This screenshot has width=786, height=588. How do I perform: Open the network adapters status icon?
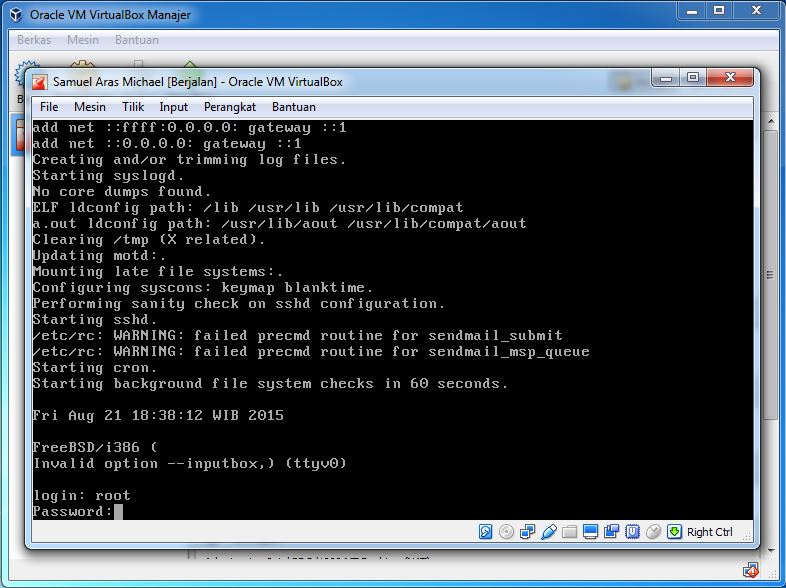click(527, 532)
